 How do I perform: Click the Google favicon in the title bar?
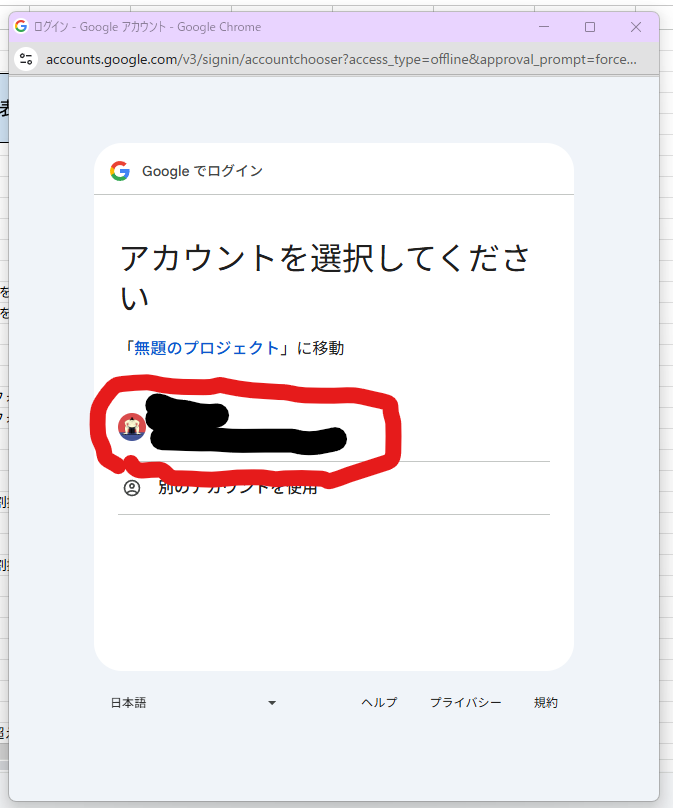coord(21,27)
